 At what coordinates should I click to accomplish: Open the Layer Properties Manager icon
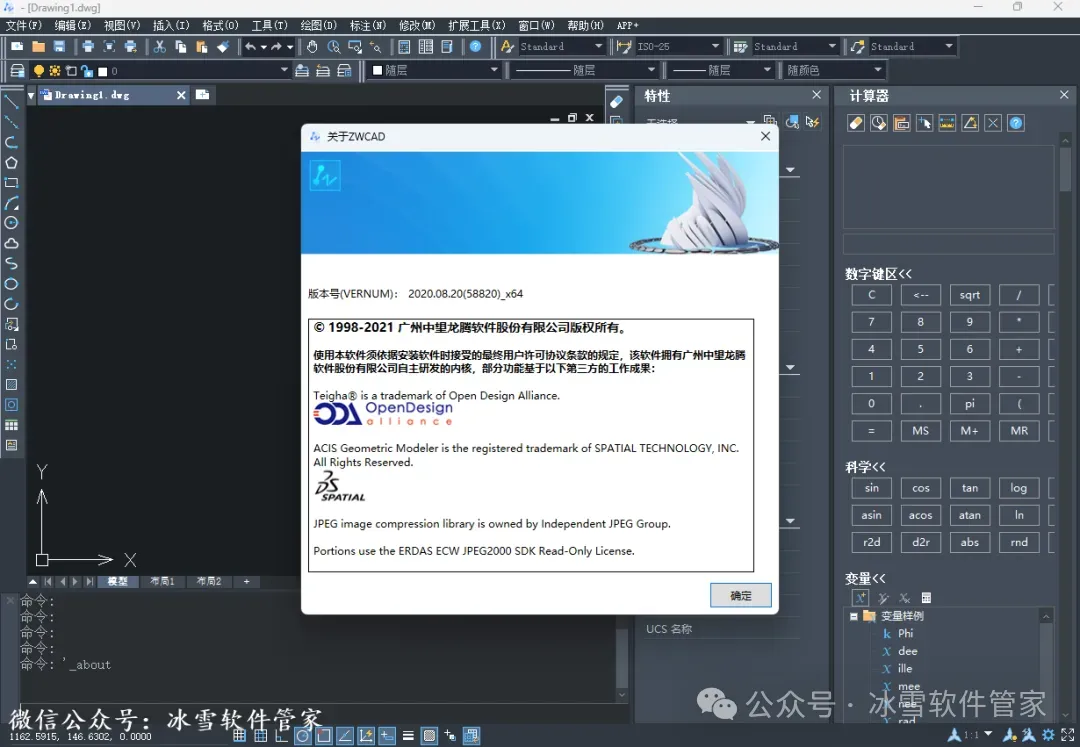(x=17, y=70)
